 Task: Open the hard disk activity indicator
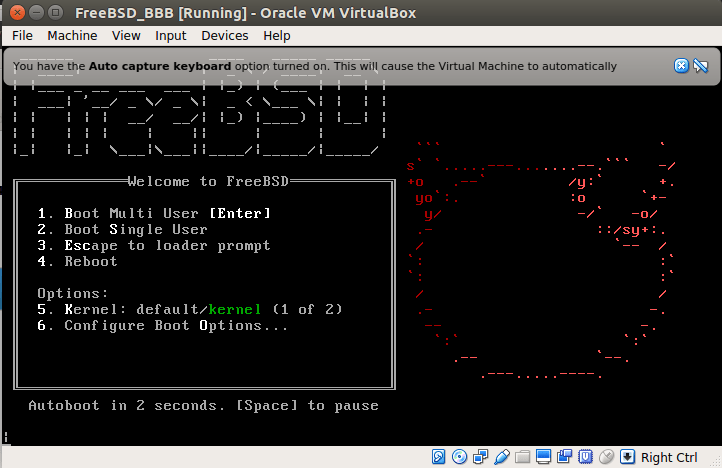438,456
